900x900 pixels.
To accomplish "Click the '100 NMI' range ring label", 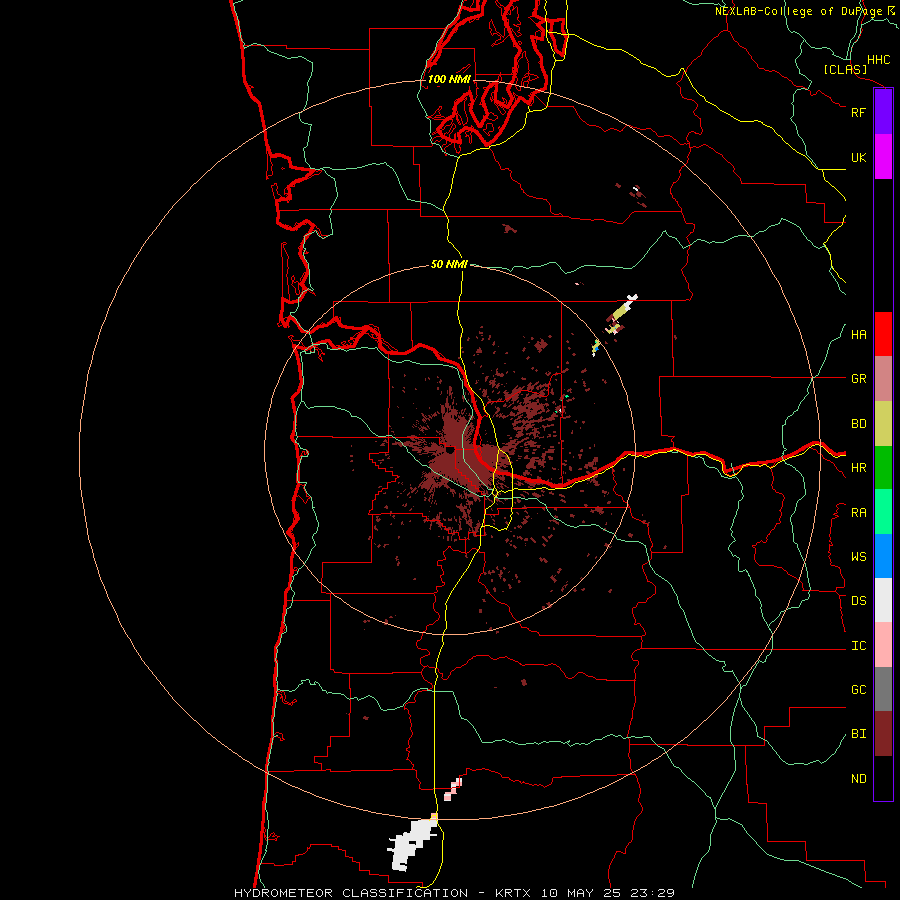I will click(449, 79).
